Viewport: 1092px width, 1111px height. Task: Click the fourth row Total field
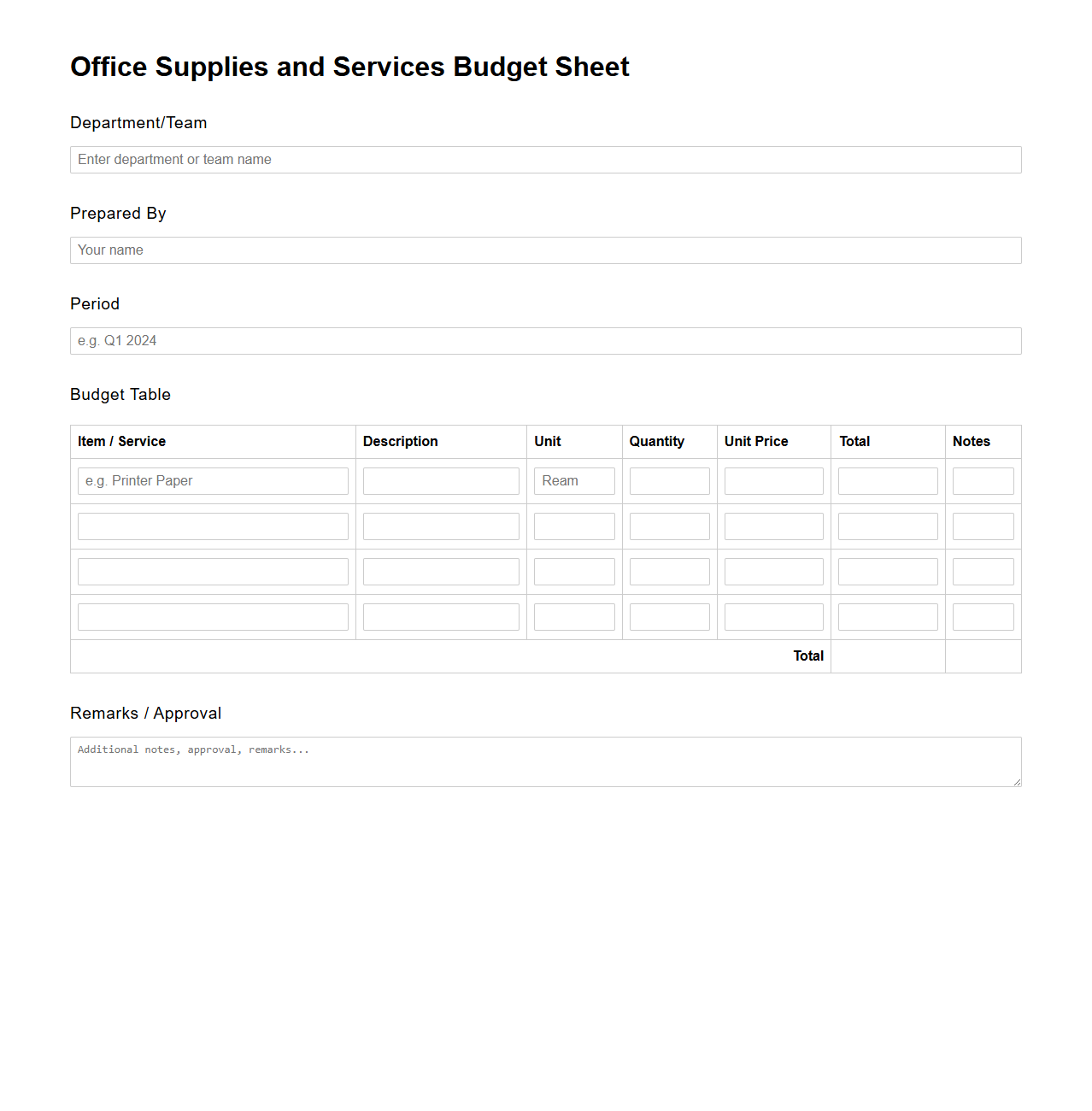pyautogui.click(x=888, y=616)
